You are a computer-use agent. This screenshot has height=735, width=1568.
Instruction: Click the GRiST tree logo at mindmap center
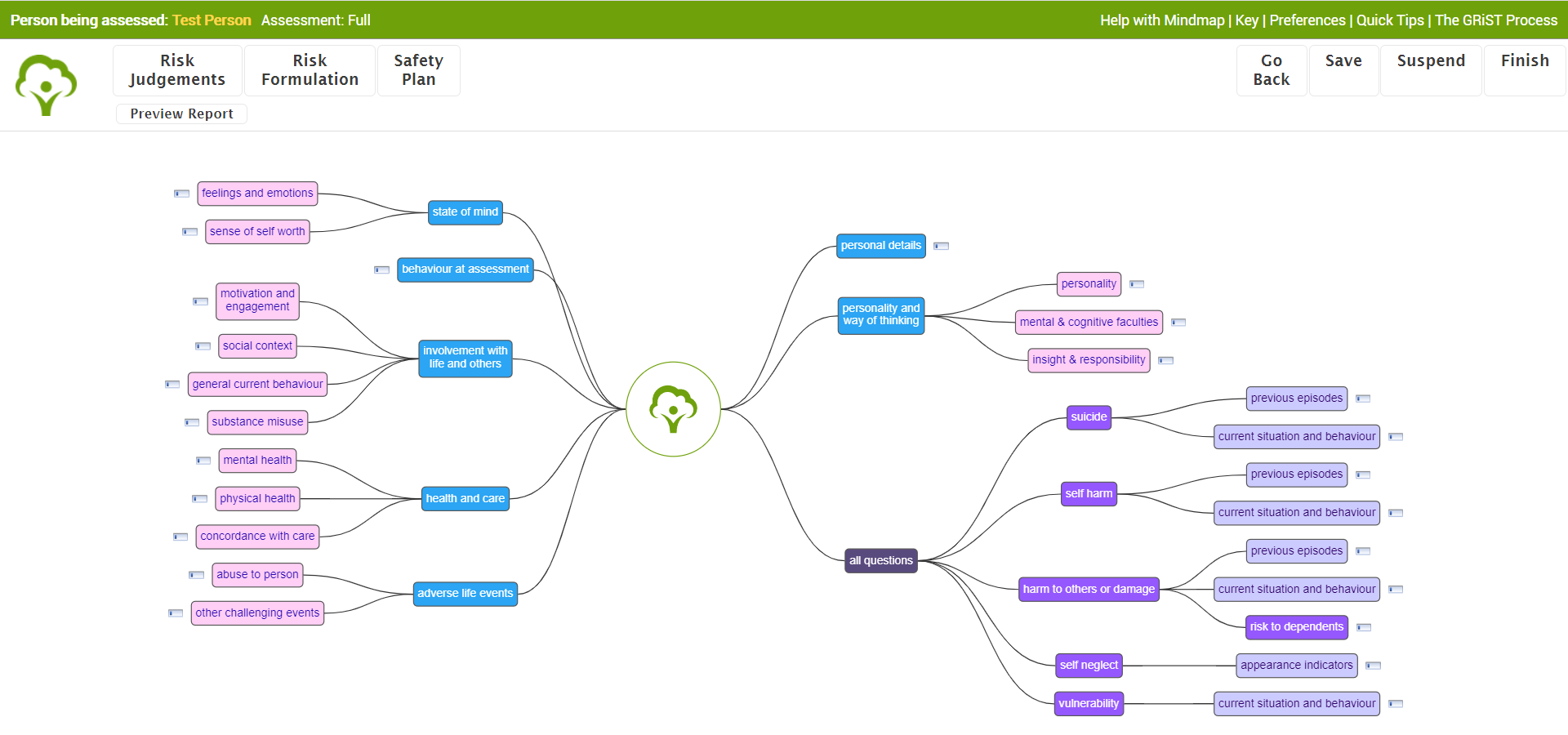[673, 409]
